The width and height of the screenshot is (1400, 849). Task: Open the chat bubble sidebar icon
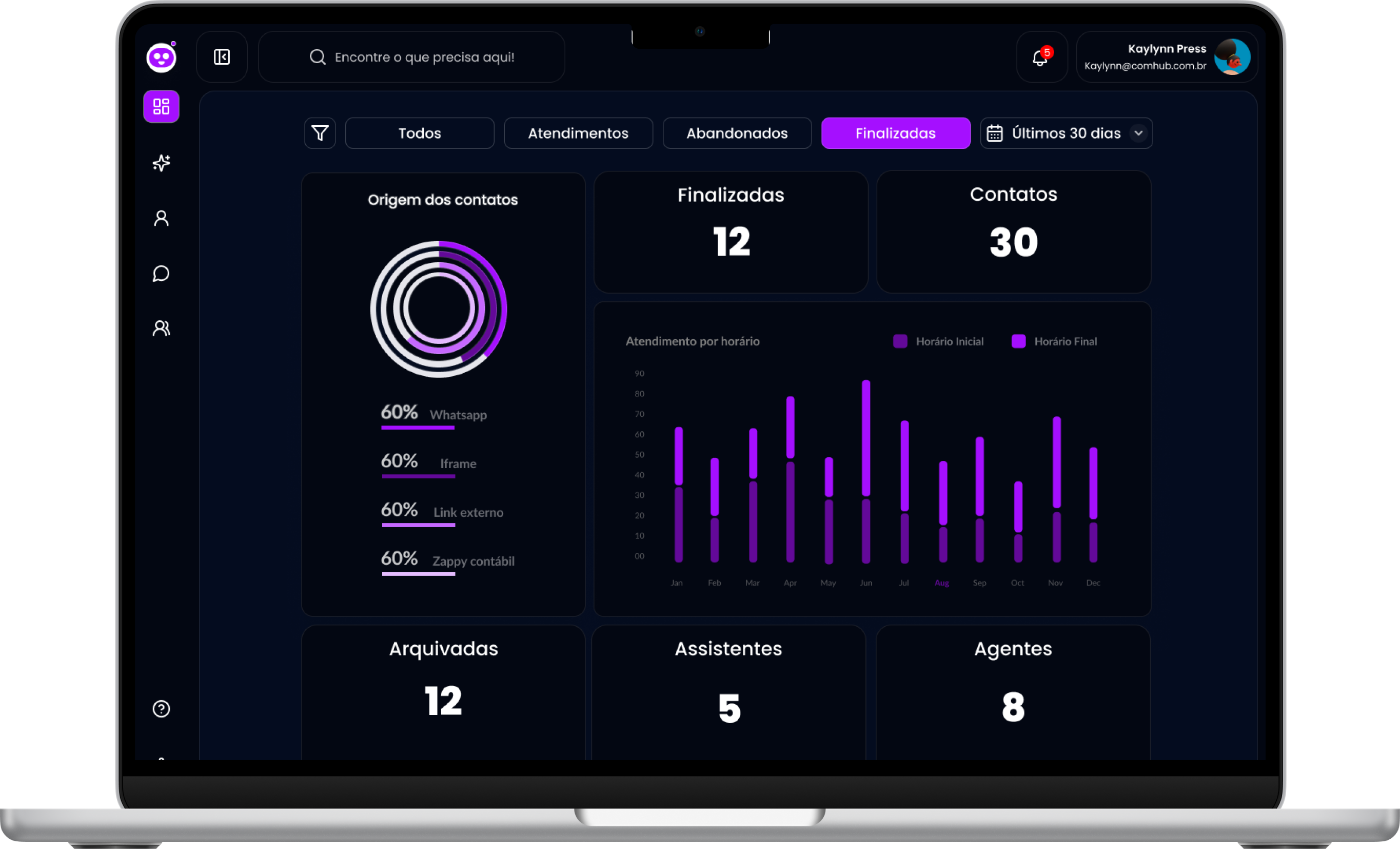point(162,274)
